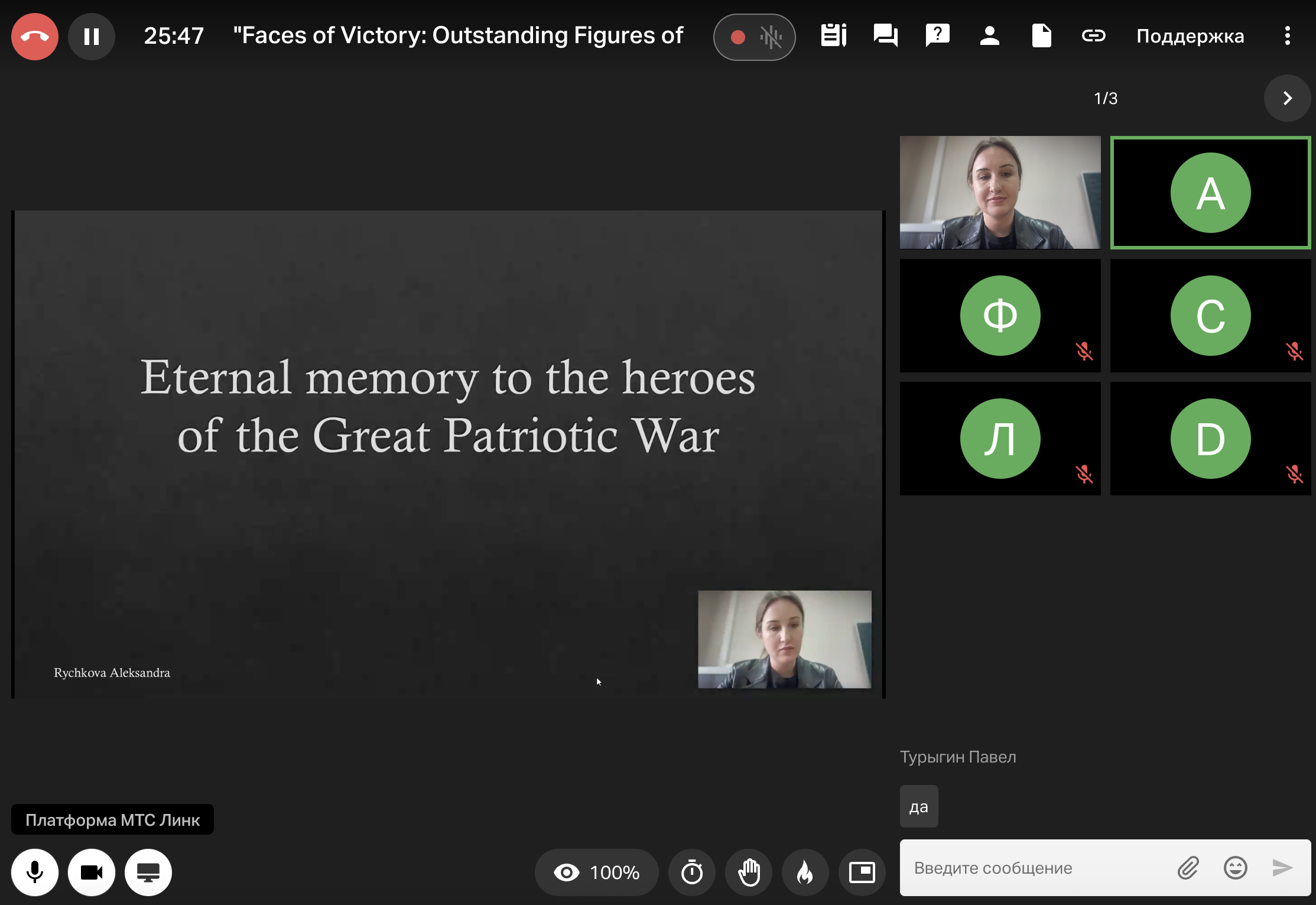Open the notes and agenda panel icon
This screenshot has width=1316, height=905.
[834, 36]
